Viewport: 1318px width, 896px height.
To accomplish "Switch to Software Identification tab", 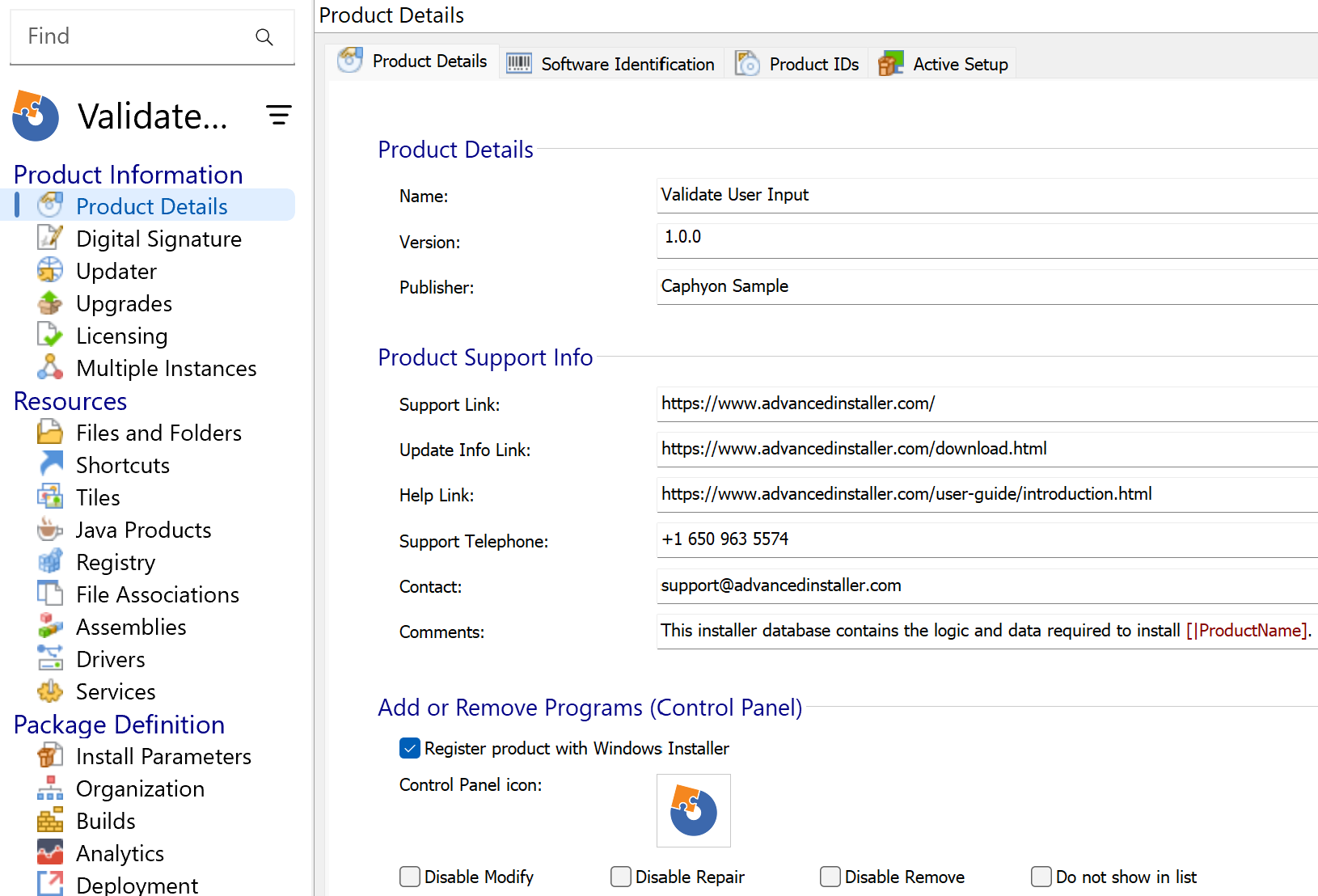I will [611, 63].
